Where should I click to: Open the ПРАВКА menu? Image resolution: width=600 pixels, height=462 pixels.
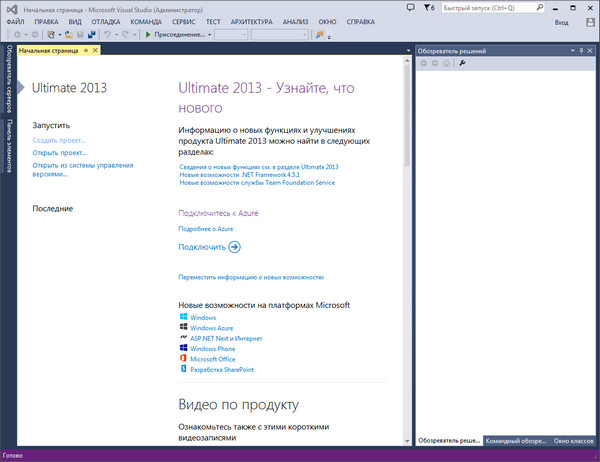point(46,22)
